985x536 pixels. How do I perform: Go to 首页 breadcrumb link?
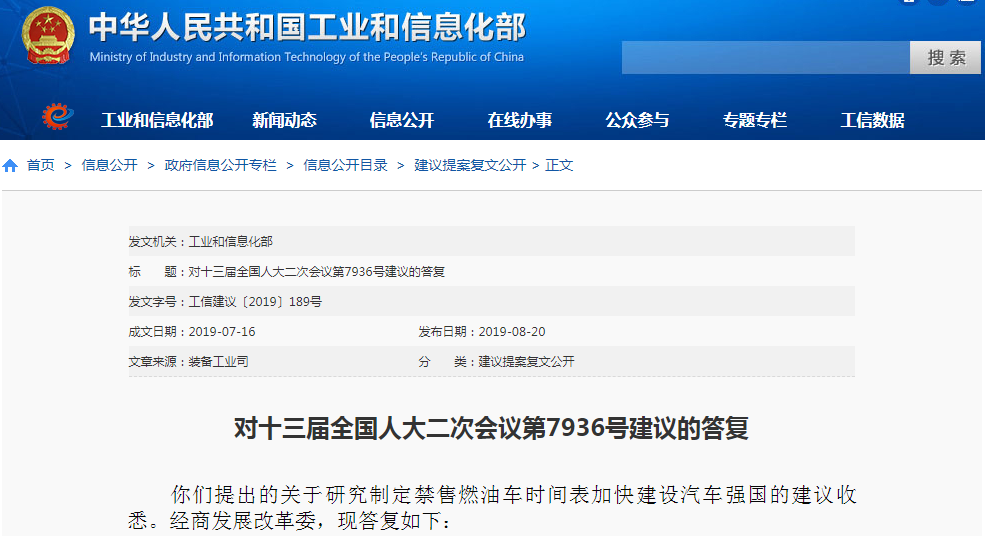(40, 165)
